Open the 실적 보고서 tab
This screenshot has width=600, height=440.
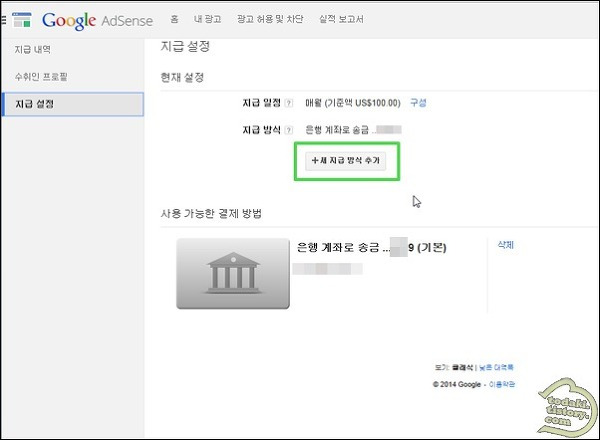[341, 19]
